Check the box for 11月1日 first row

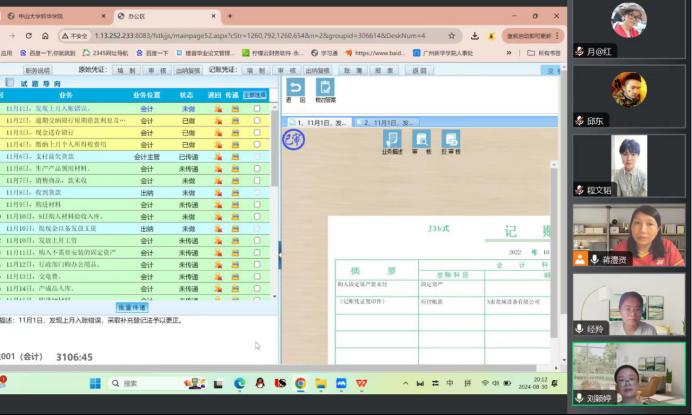click(x=257, y=108)
